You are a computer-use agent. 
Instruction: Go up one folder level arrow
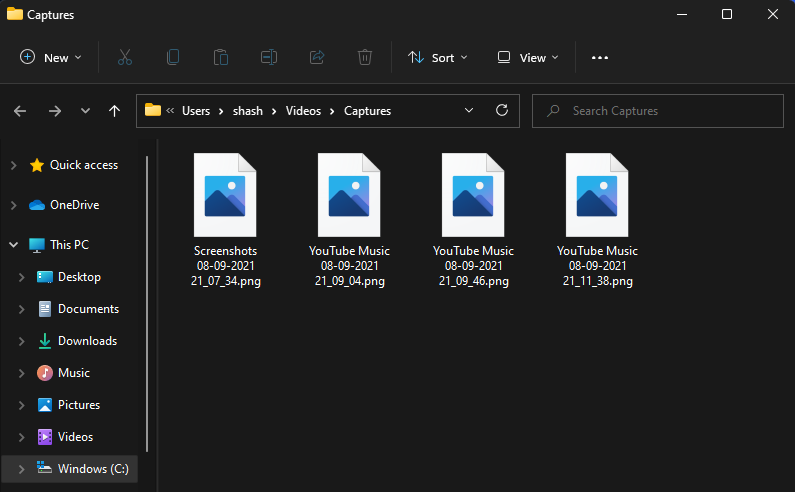click(x=114, y=111)
